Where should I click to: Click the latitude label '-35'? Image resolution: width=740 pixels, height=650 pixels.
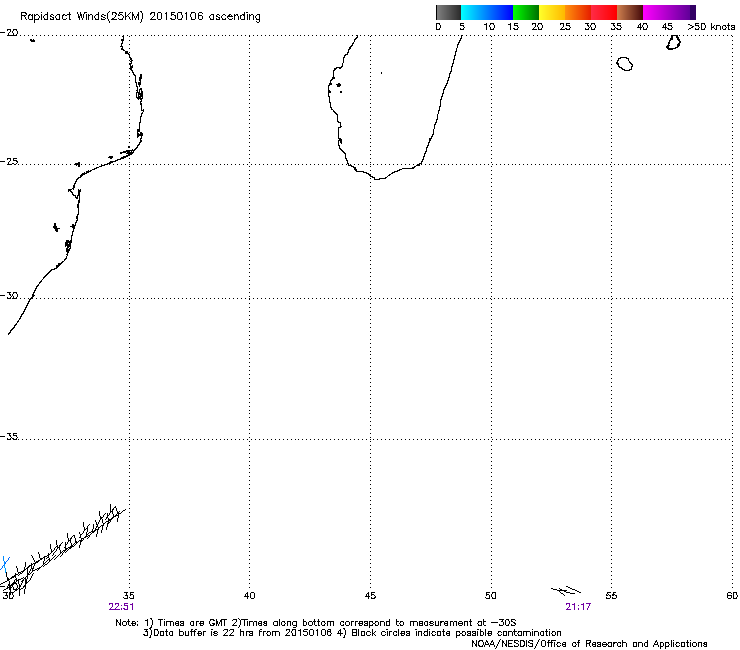tap(9, 436)
